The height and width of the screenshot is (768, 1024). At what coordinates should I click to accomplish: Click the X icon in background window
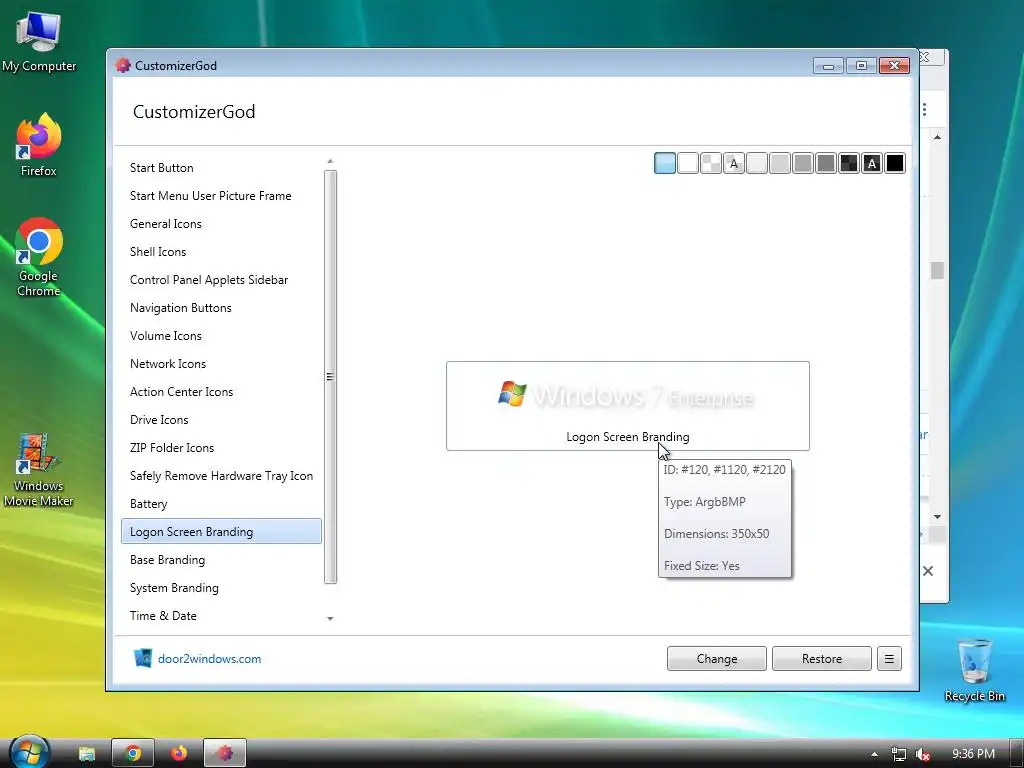[x=928, y=571]
